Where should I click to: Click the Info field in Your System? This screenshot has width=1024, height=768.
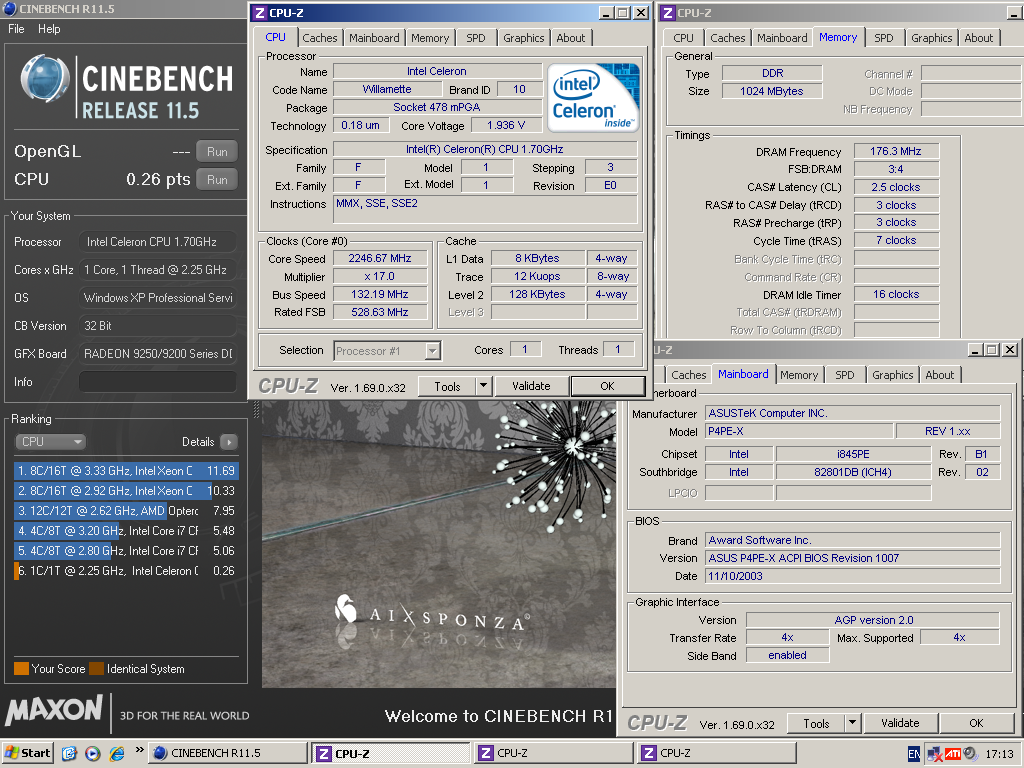coord(157,382)
